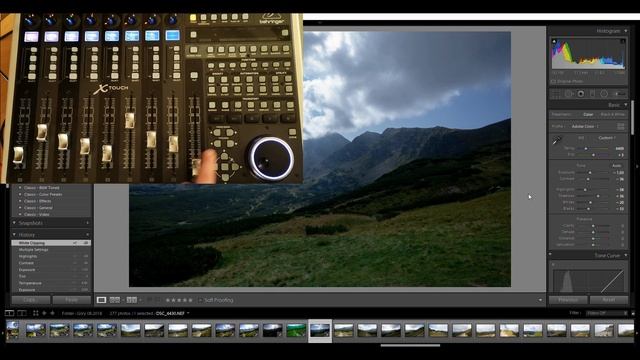The width and height of the screenshot is (640, 360).
Task: Click the right panel scrollbar
Action: click(x=633, y=117)
